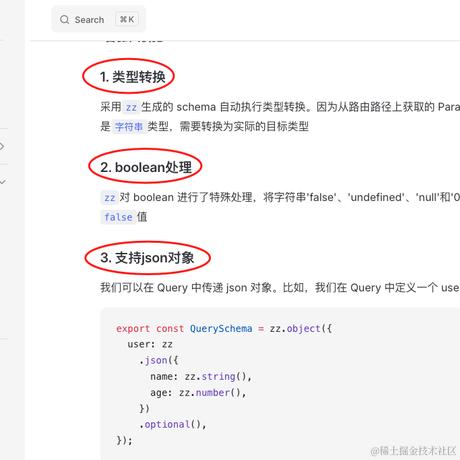Click 'age: zz.number(),' code line
Image resolution: width=460 pixels, height=460 pixels.
(198, 393)
